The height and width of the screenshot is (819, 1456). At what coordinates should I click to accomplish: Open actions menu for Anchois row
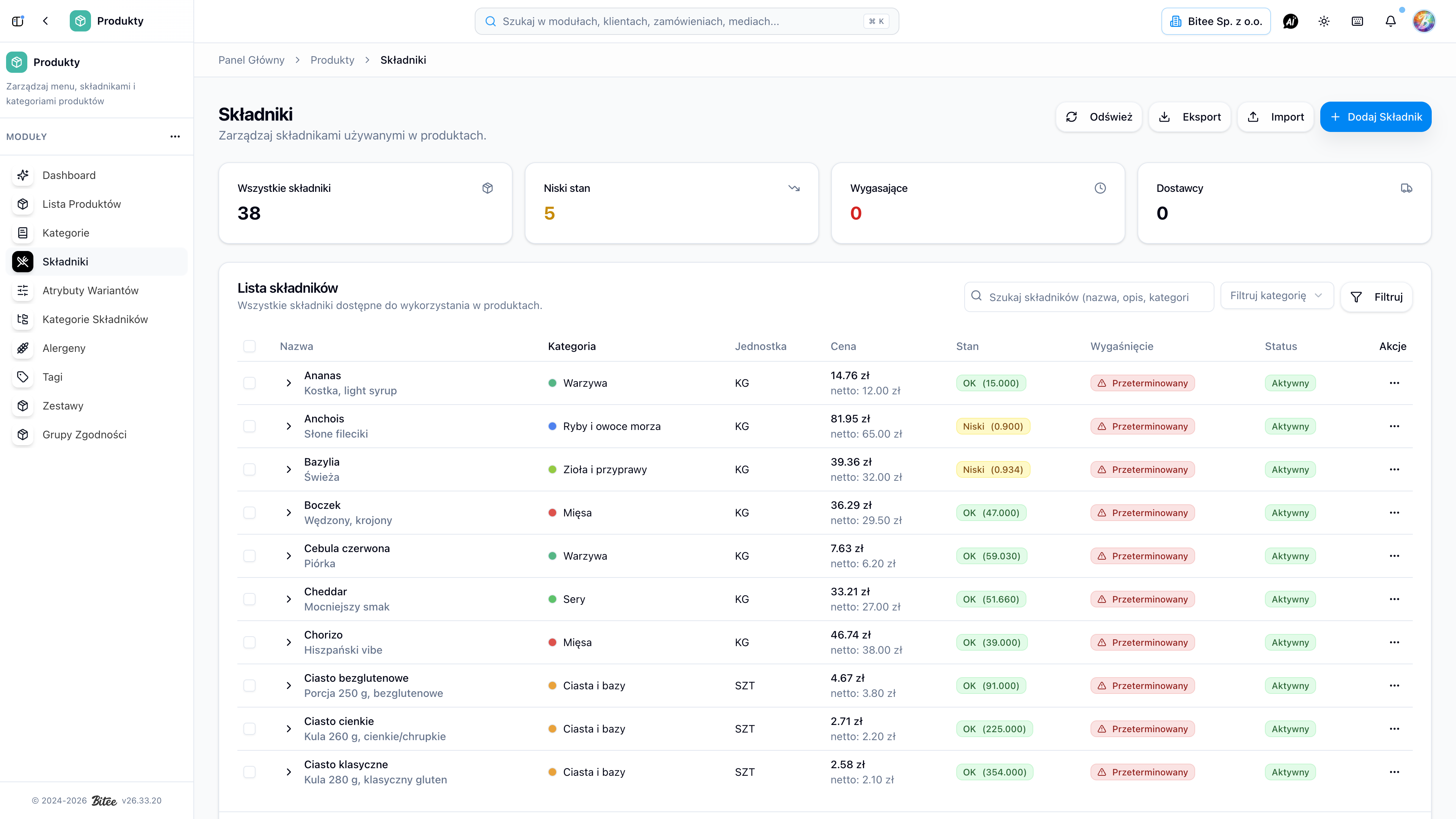click(x=1395, y=426)
